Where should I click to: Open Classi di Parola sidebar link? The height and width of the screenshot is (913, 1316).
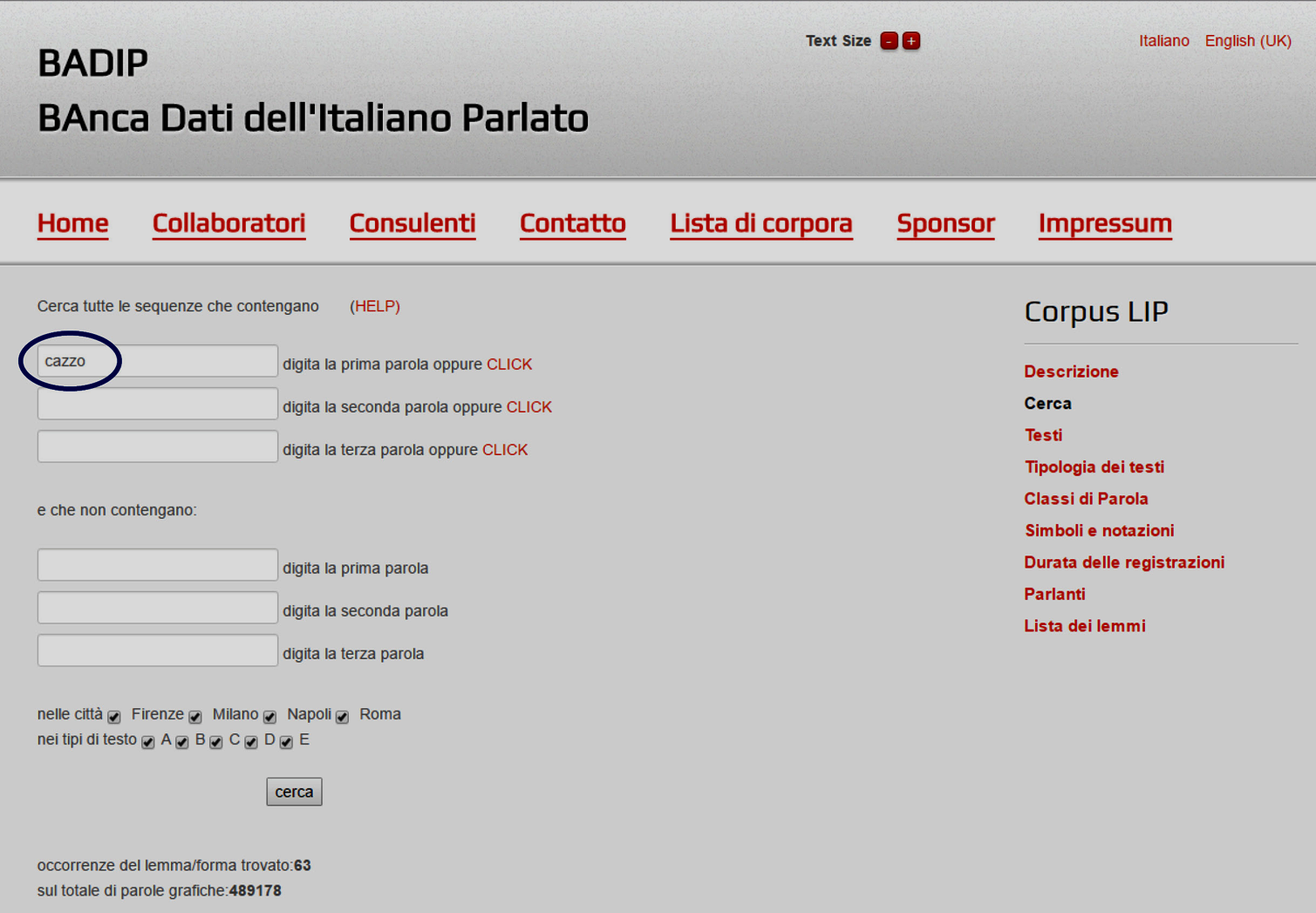coord(1085,499)
